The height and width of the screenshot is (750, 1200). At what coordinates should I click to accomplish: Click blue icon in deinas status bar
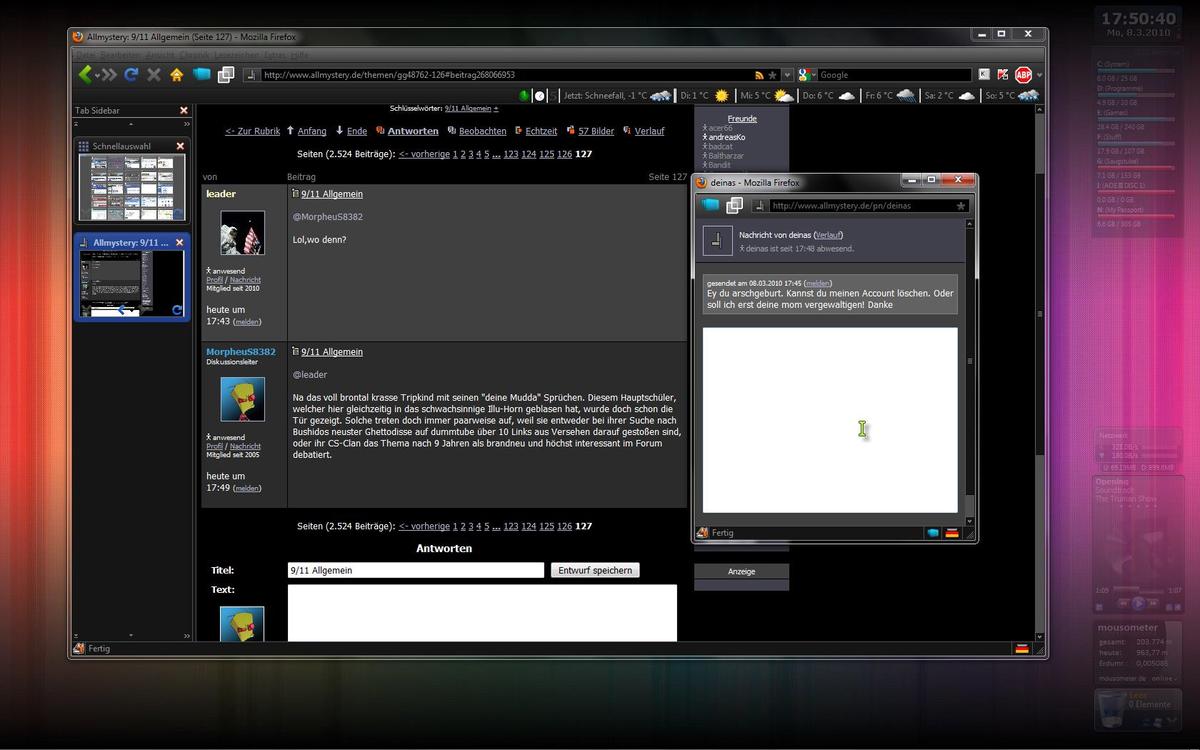coord(933,533)
